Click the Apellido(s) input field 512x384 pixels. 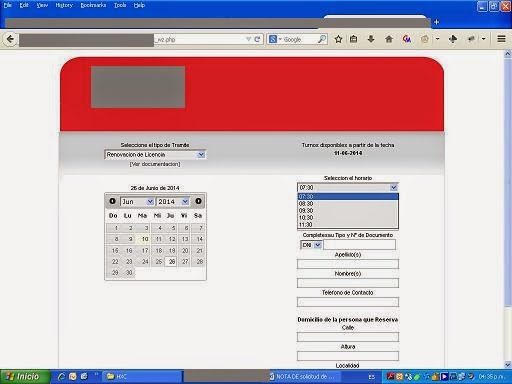click(348, 264)
